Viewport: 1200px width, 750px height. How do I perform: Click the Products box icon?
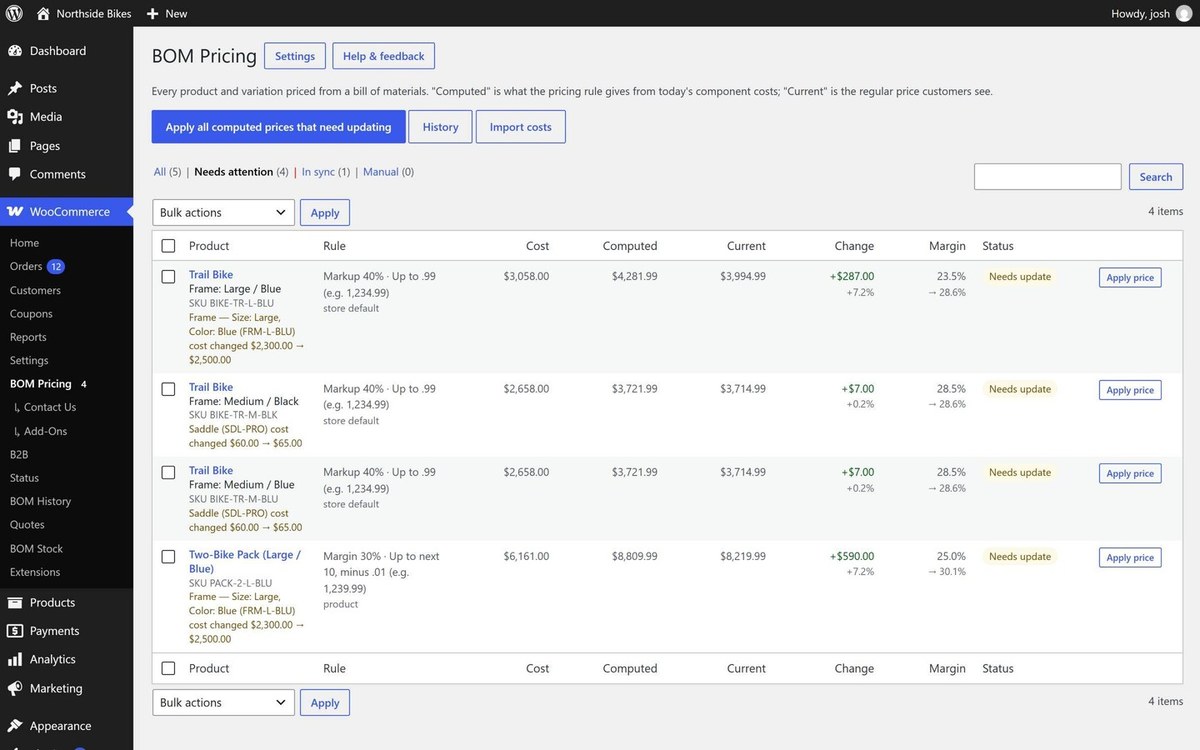point(15,603)
